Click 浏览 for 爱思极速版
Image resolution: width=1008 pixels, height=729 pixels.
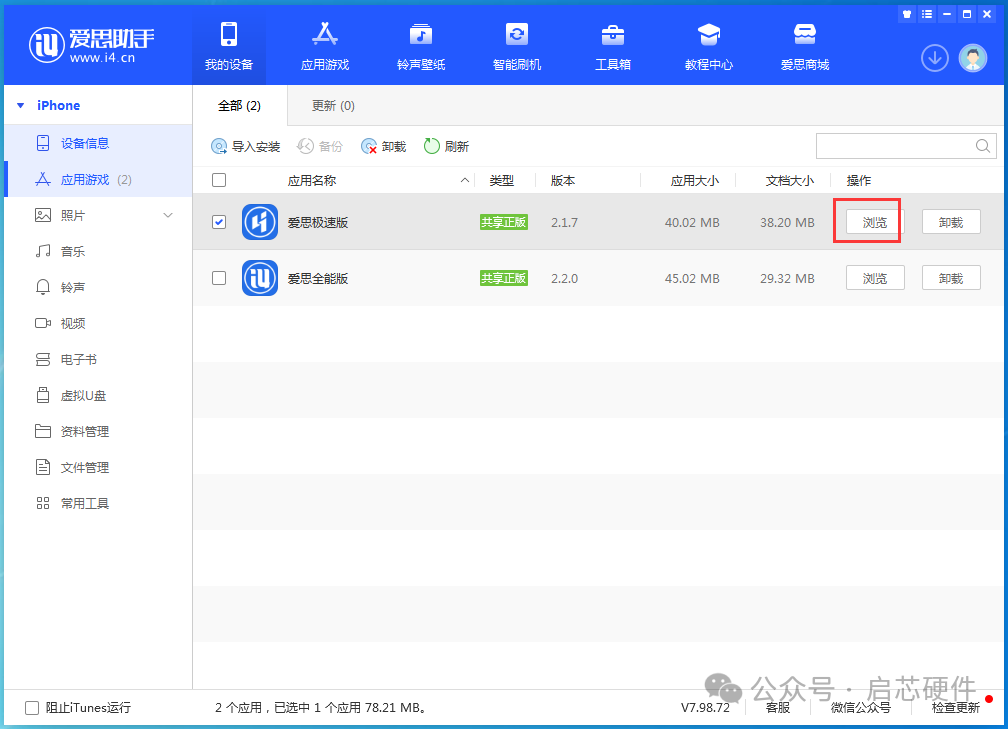click(875, 222)
